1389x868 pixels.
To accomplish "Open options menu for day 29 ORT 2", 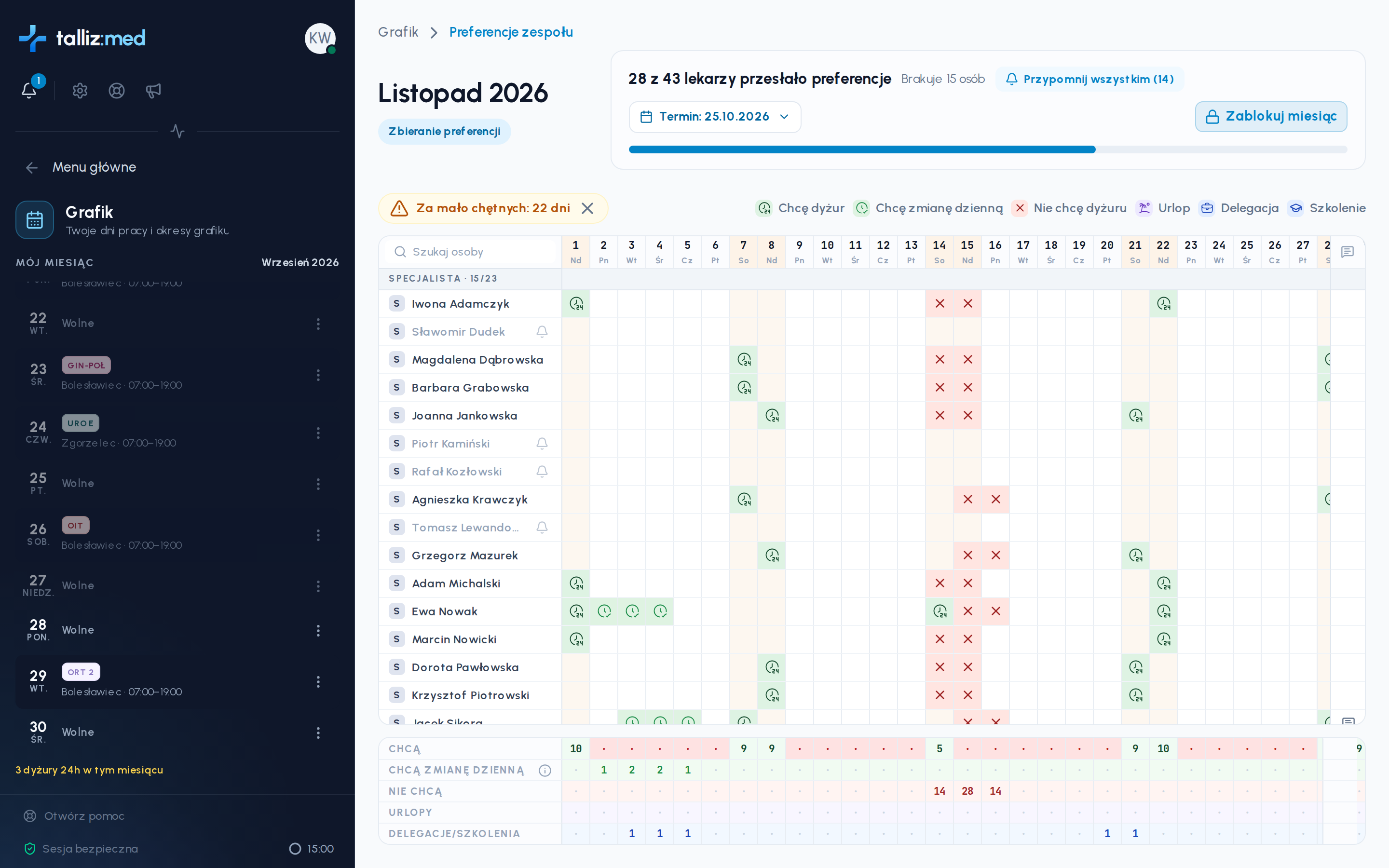I will pos(318,682).
